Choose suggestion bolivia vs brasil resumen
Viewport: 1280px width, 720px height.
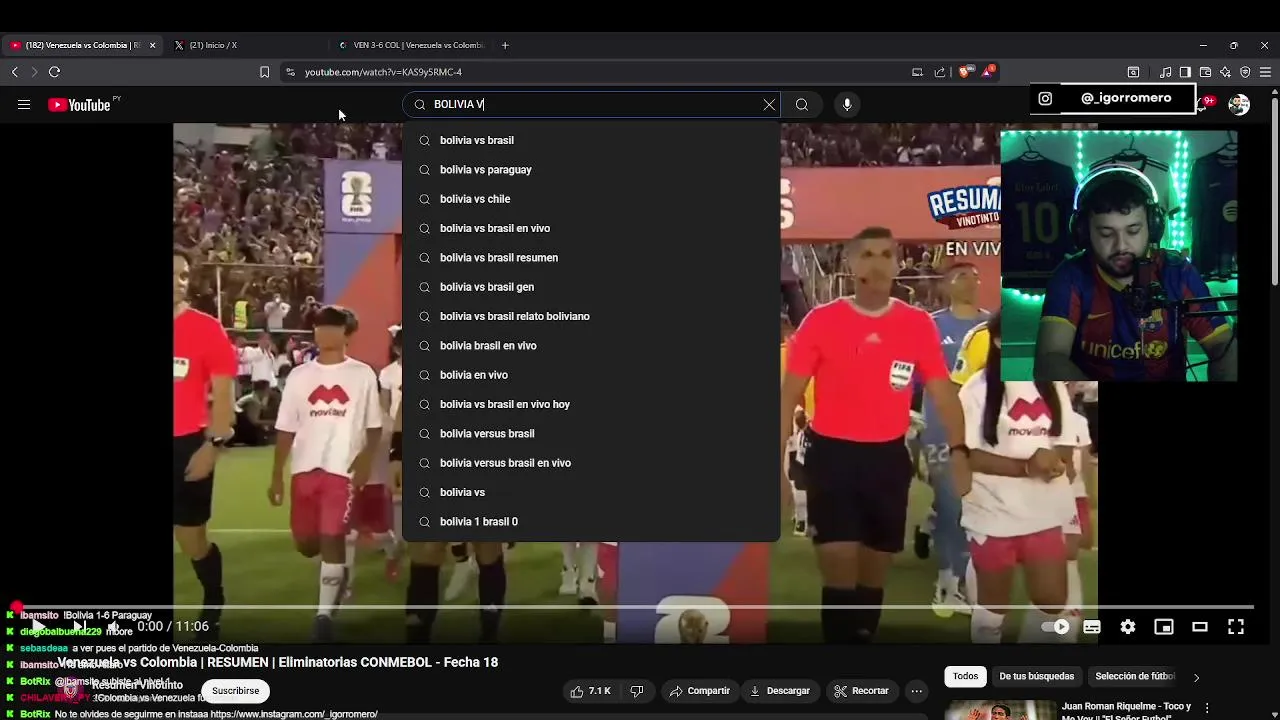tap(591, 258)
